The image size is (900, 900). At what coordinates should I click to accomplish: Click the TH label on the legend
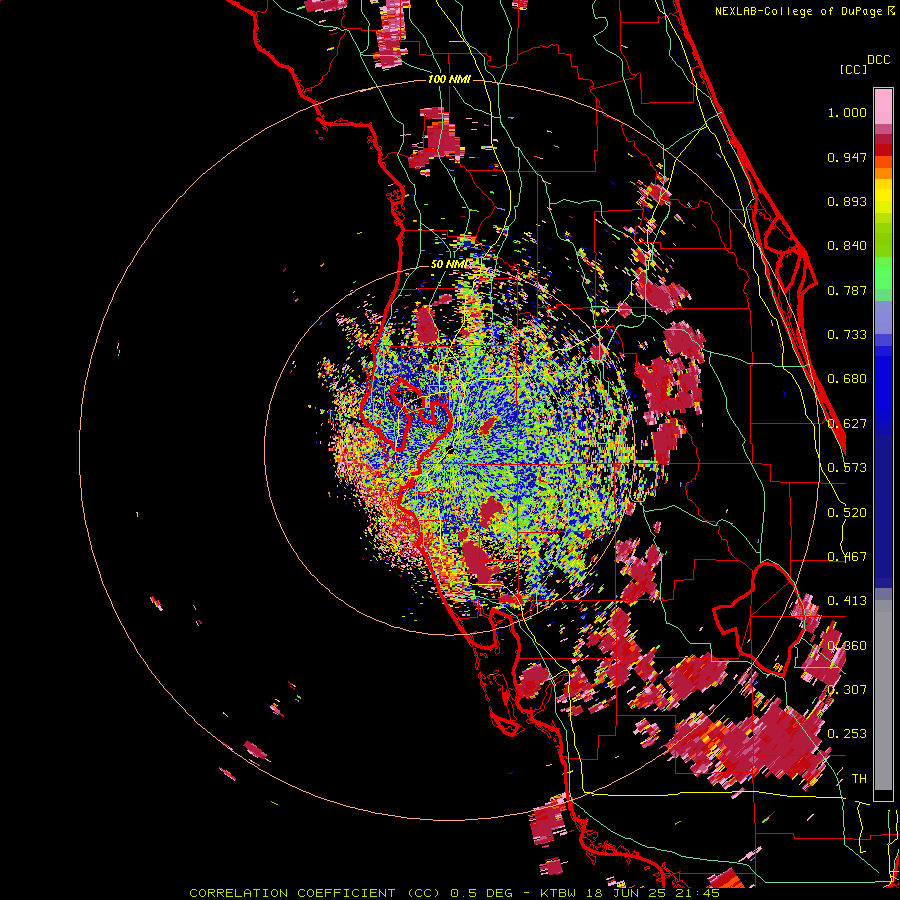(859, 779)
